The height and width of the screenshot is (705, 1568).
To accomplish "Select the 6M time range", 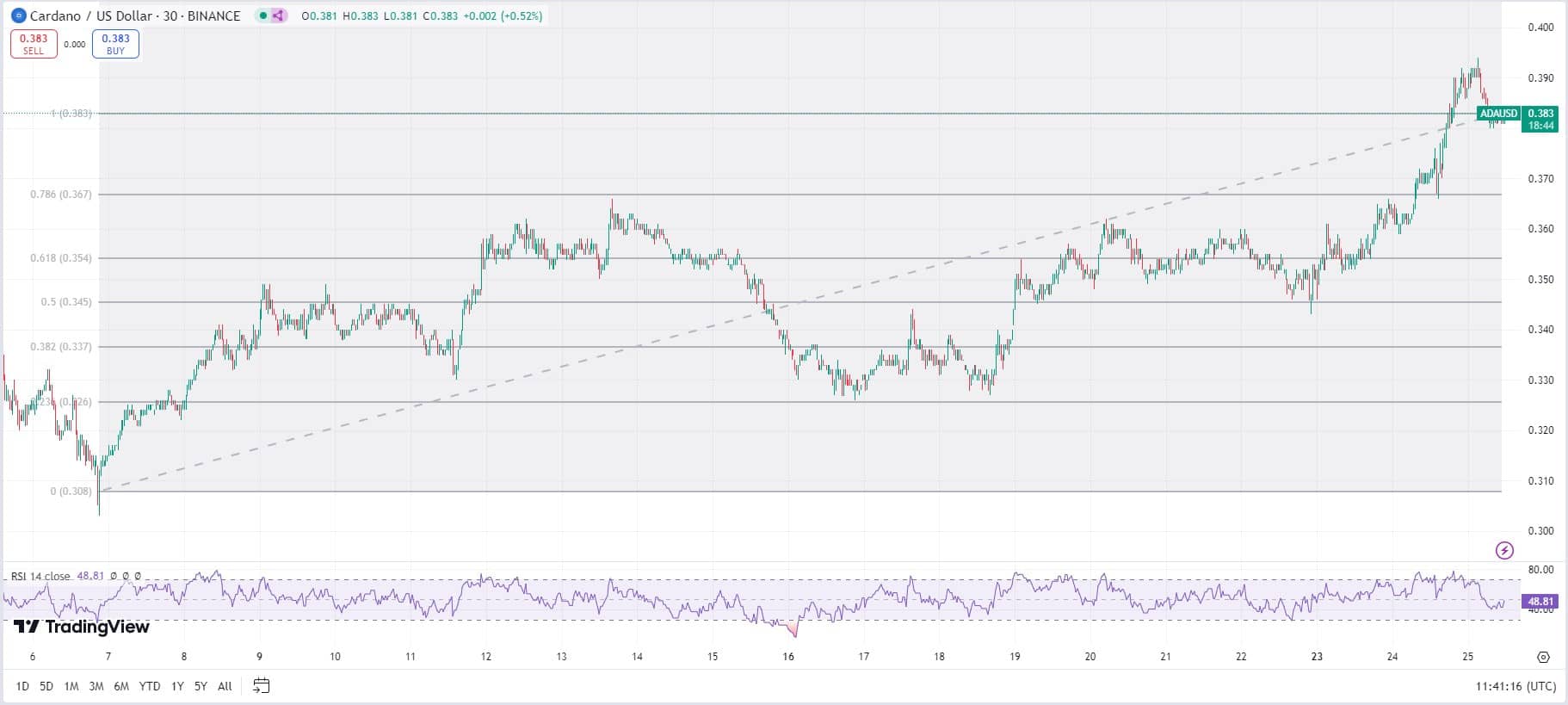I will (x=121, y=686).
